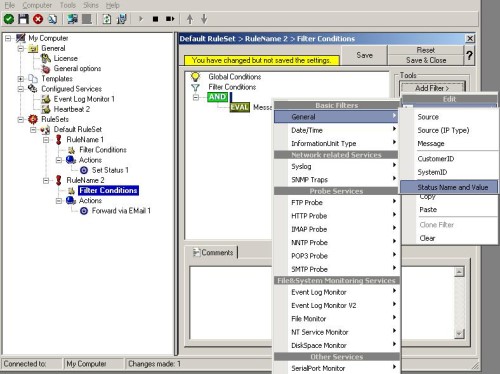Click the Event Log Monitor 1 service icon
This screenshot has width=500, height=374.
(46, 99)
